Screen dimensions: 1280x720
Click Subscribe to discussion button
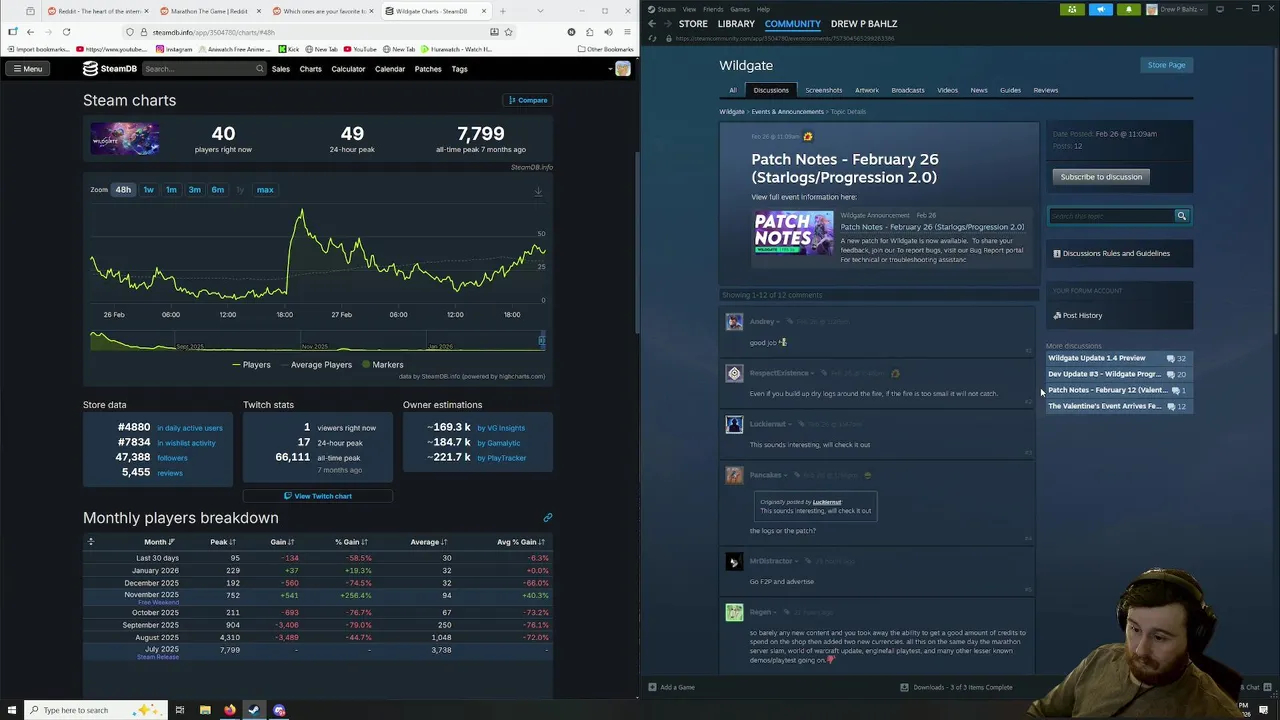1101,177
